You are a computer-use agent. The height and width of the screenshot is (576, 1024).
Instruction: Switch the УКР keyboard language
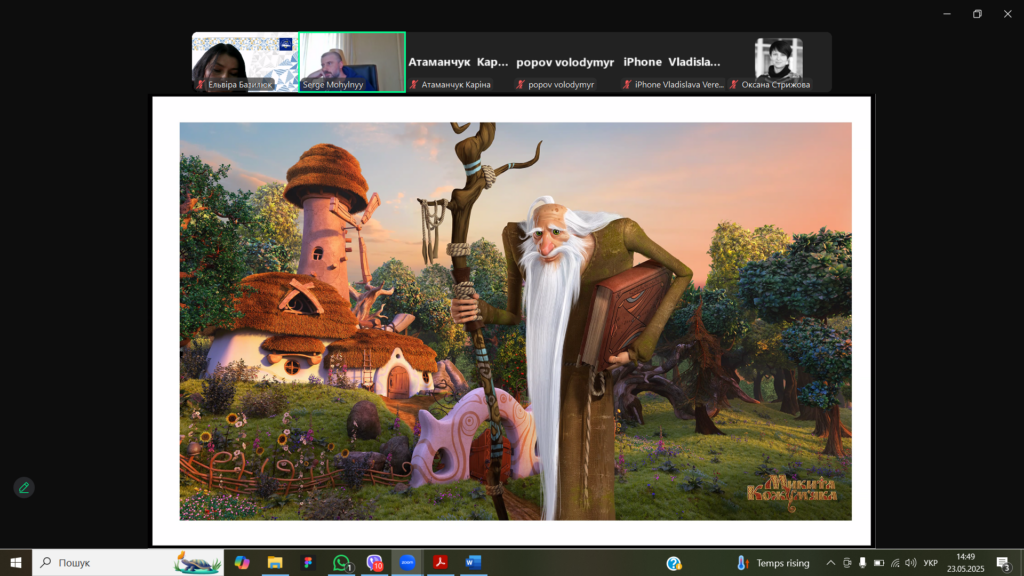[x=931, y=563]
